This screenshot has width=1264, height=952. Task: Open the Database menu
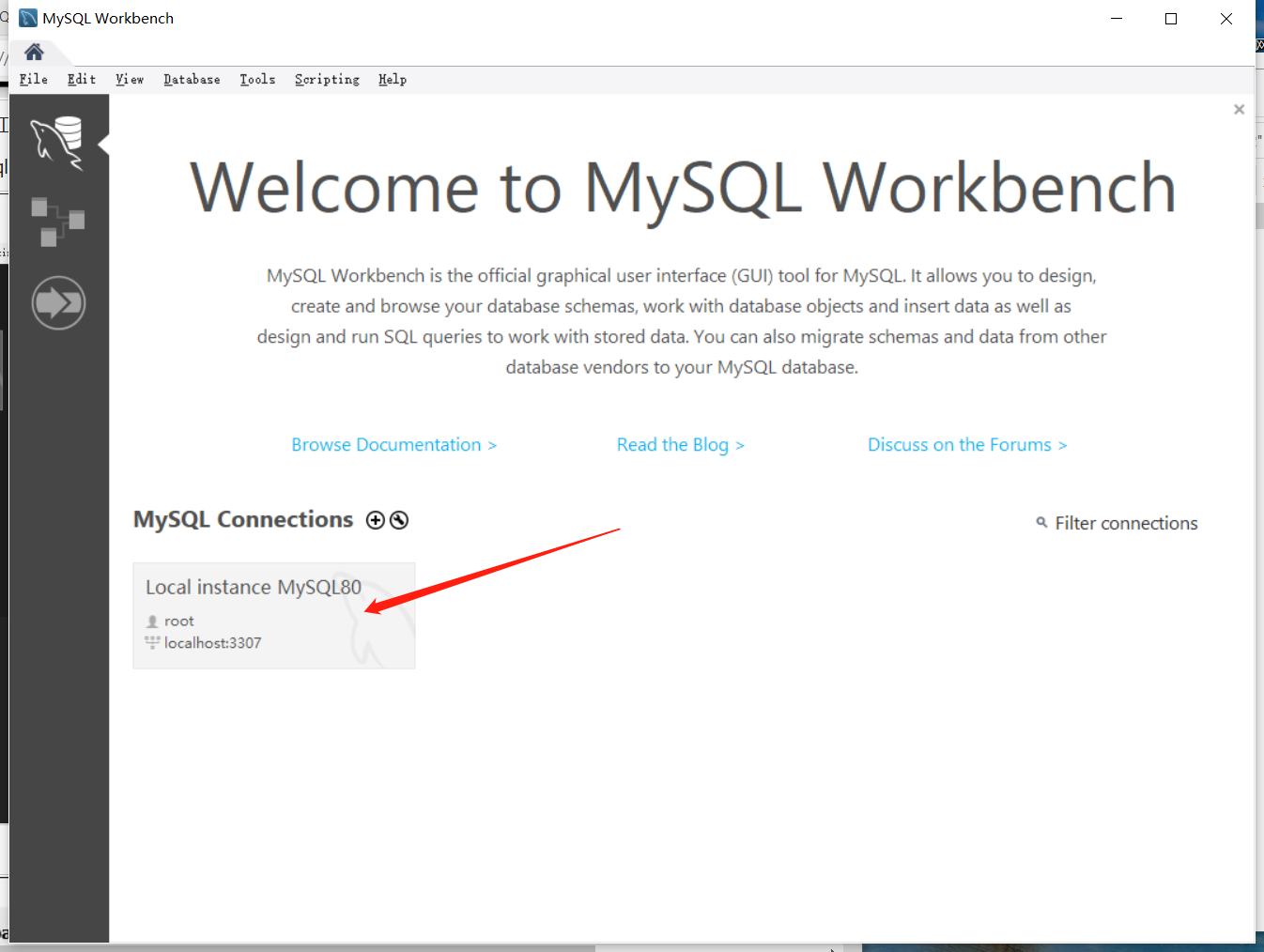pos(192,80)
